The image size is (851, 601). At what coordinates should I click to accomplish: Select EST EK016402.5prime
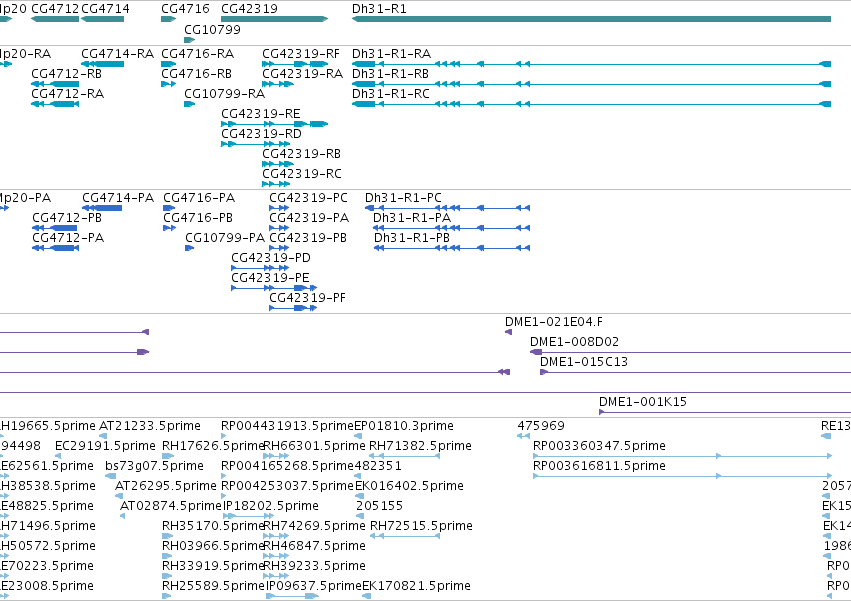[359, 496]
